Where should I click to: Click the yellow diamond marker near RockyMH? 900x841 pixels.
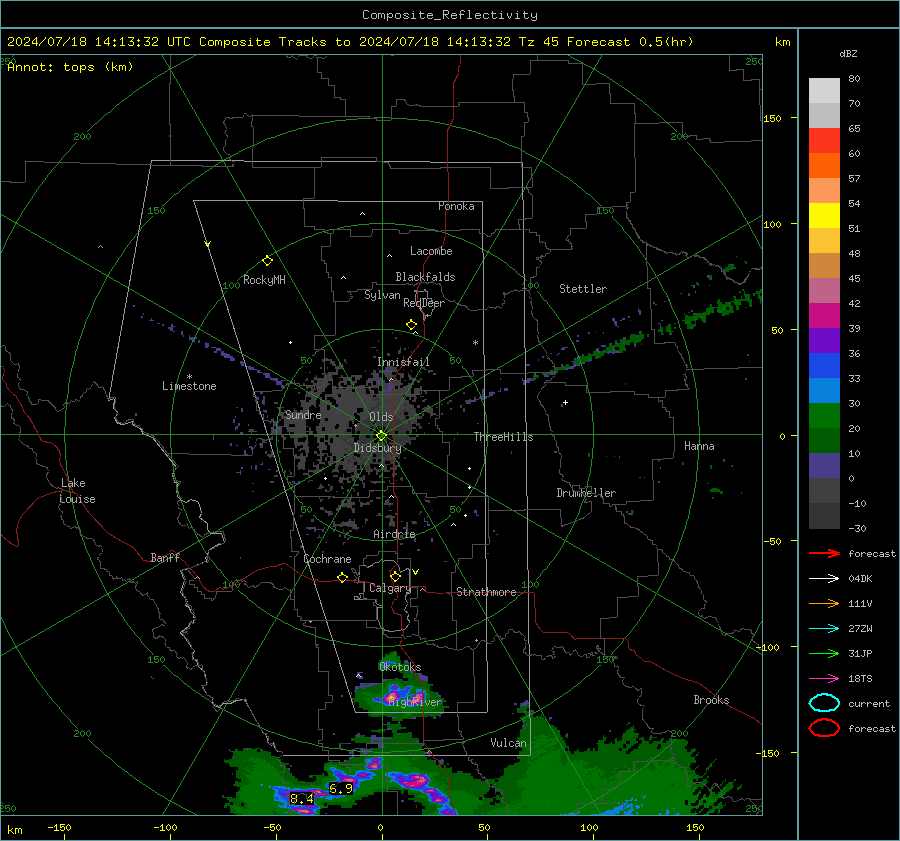(x=267, y=261)
